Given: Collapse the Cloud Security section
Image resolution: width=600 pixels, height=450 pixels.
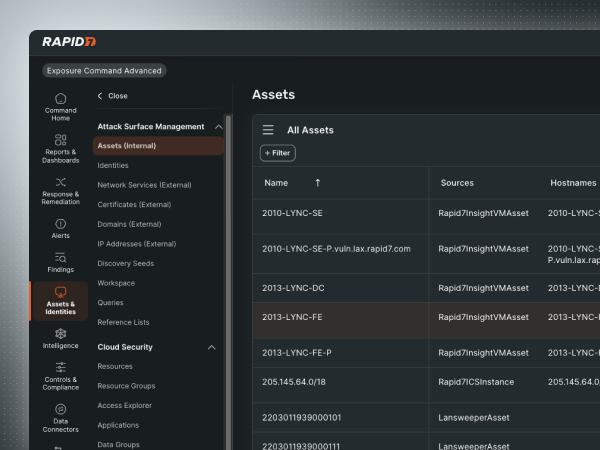Looking at the screenshot, I should pos(211,347).
